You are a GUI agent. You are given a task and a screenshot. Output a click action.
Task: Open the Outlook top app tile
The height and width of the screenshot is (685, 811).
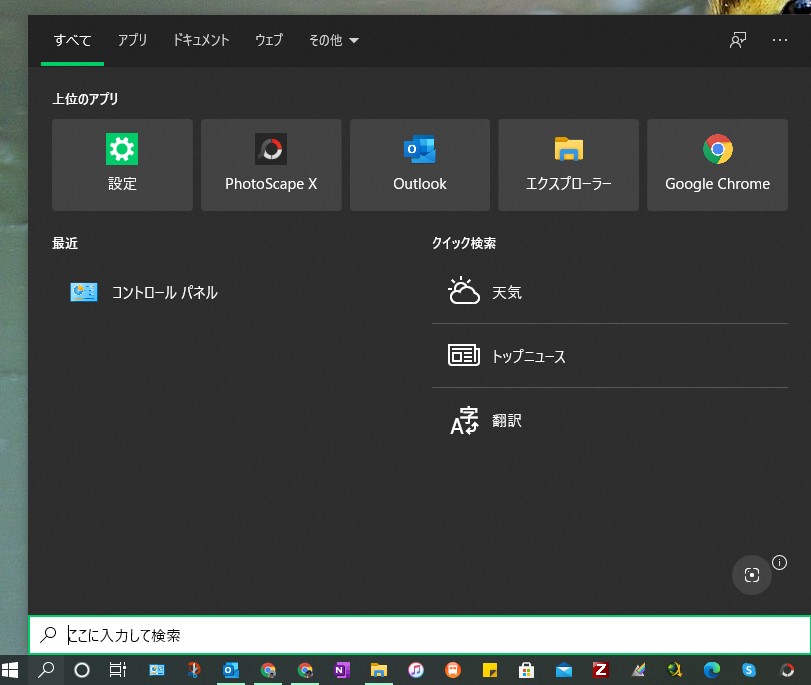419,165
